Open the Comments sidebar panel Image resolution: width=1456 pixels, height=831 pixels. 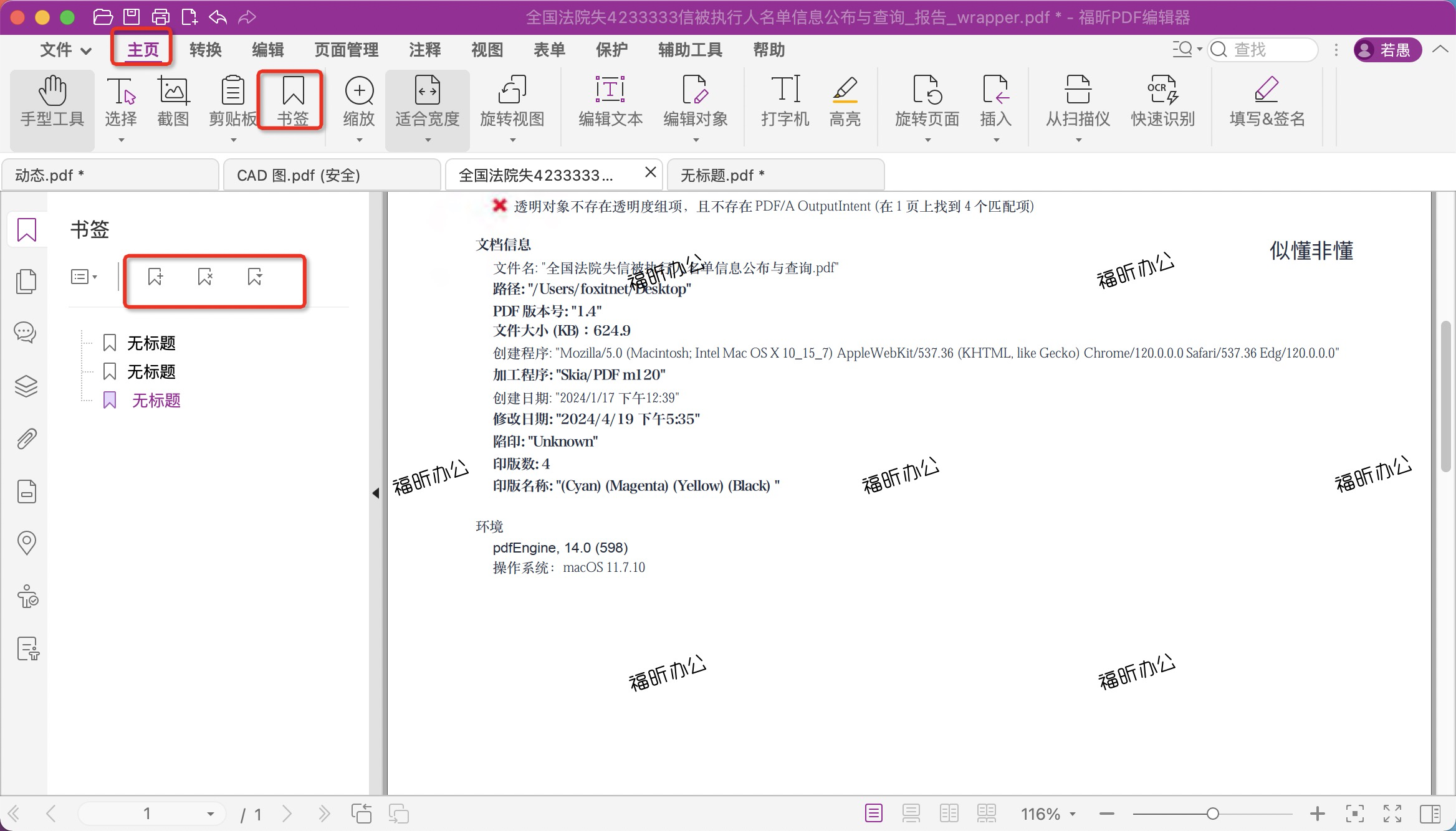click(x=26, y=333)
